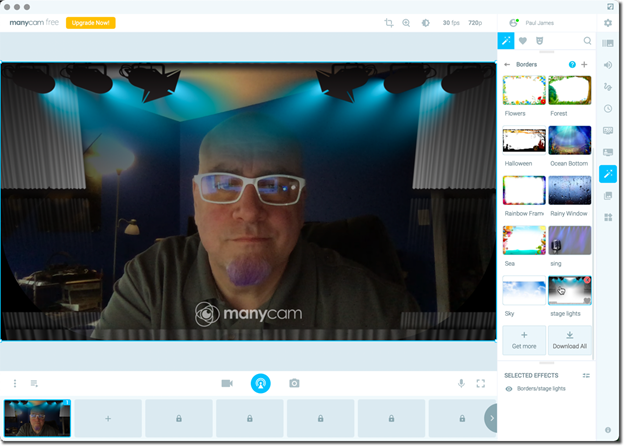Click the blue broadcast stream button
This screenshot has height=446, width=624.
click(260, 383)
